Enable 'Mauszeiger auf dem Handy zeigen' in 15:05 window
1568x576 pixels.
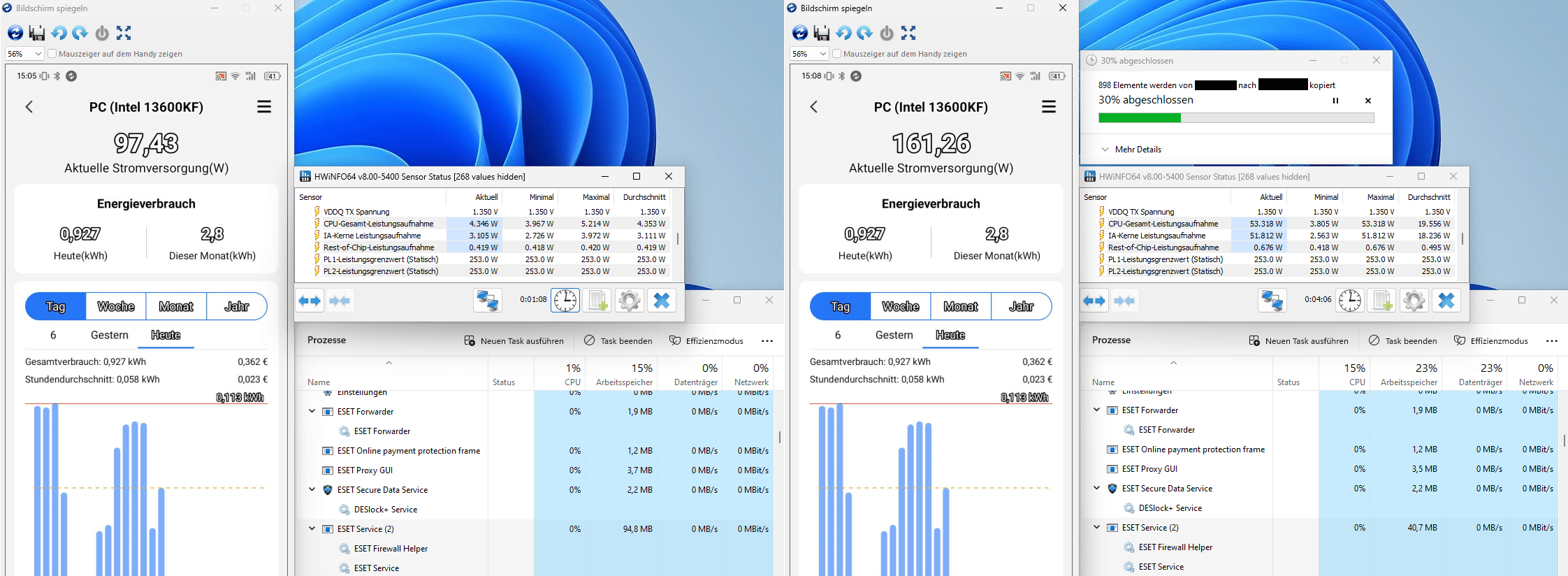click(x=52, y=54)
